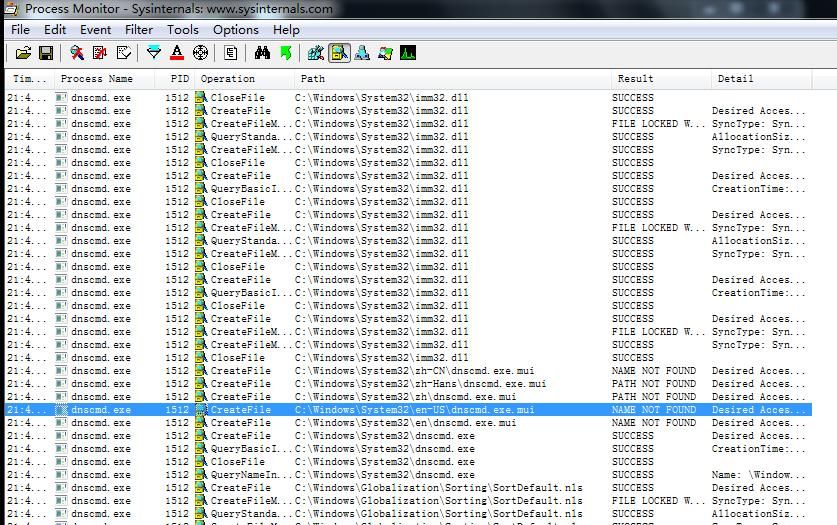Open the Filter dialog via funnel icon

[154, 53]
